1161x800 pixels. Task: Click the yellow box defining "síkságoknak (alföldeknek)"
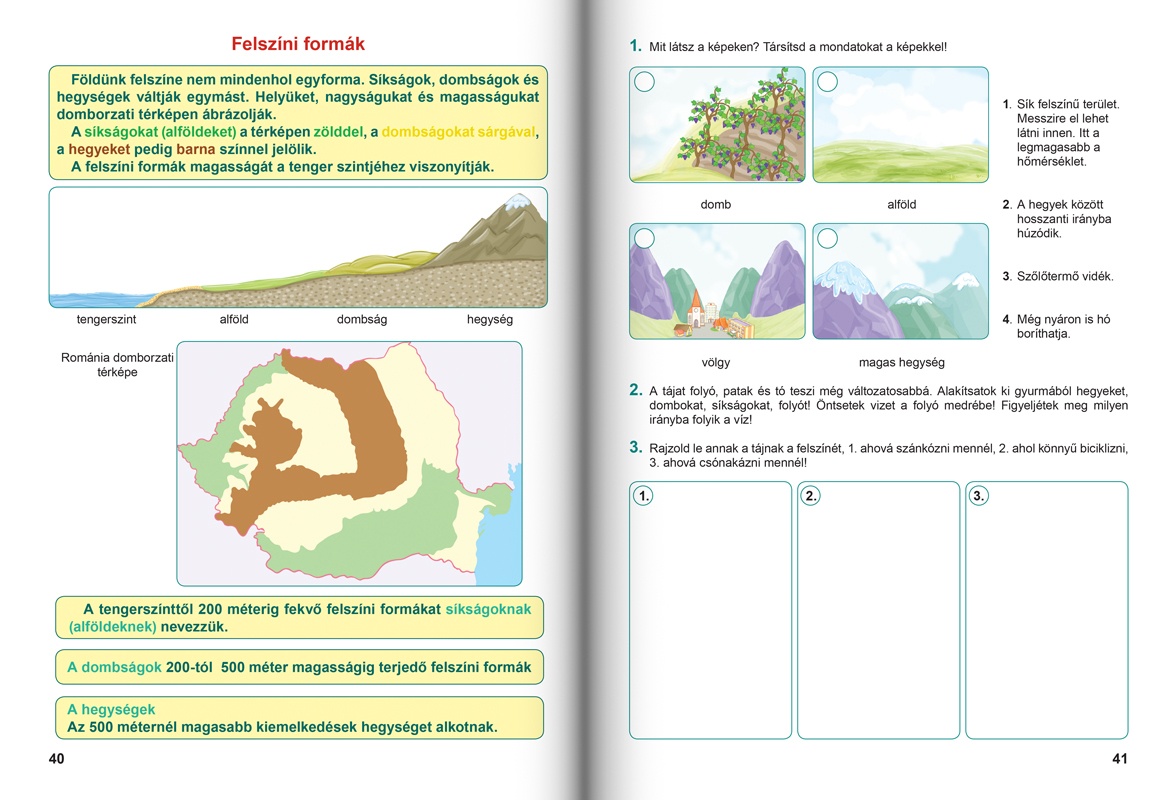(x=299, y=618)
